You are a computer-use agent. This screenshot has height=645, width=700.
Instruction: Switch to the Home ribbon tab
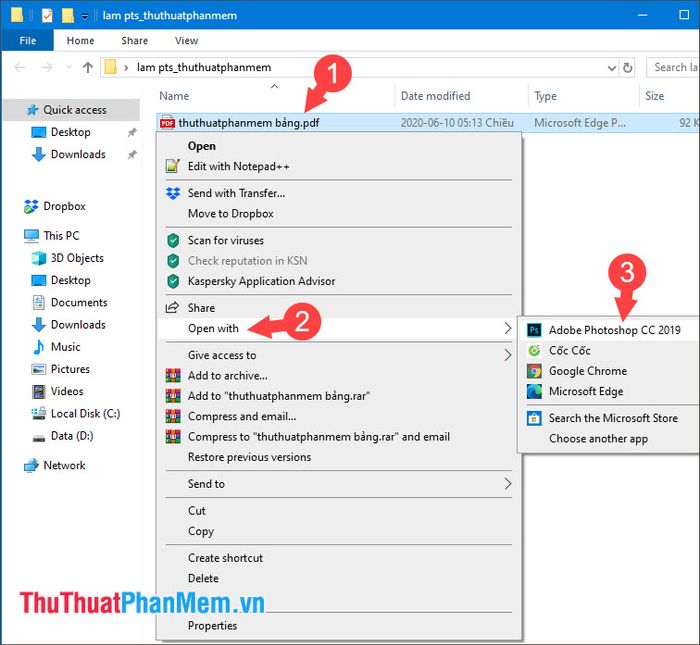coord(80,41)
